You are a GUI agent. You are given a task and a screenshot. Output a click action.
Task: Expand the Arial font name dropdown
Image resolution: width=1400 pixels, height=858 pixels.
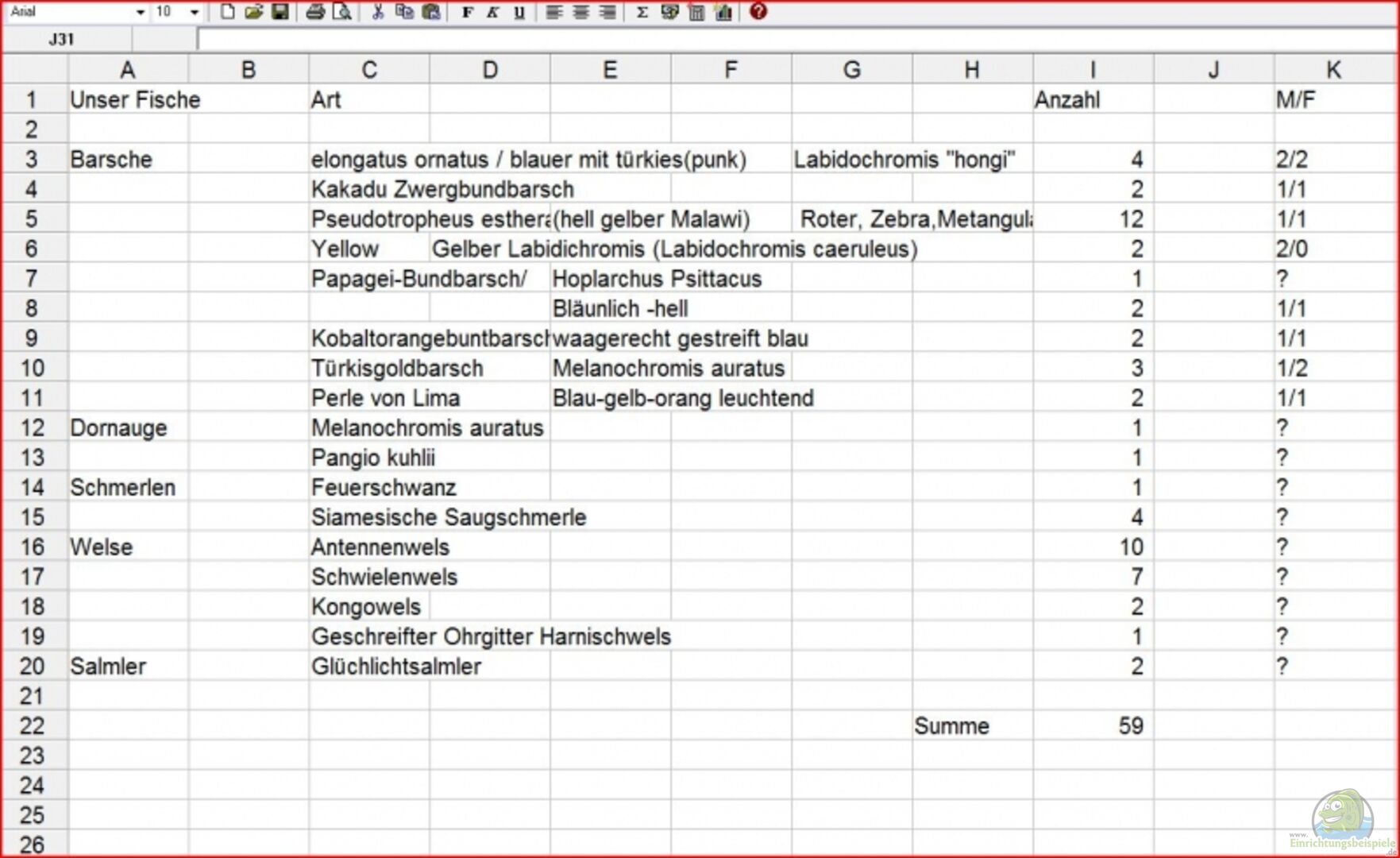tap(140, 12)
